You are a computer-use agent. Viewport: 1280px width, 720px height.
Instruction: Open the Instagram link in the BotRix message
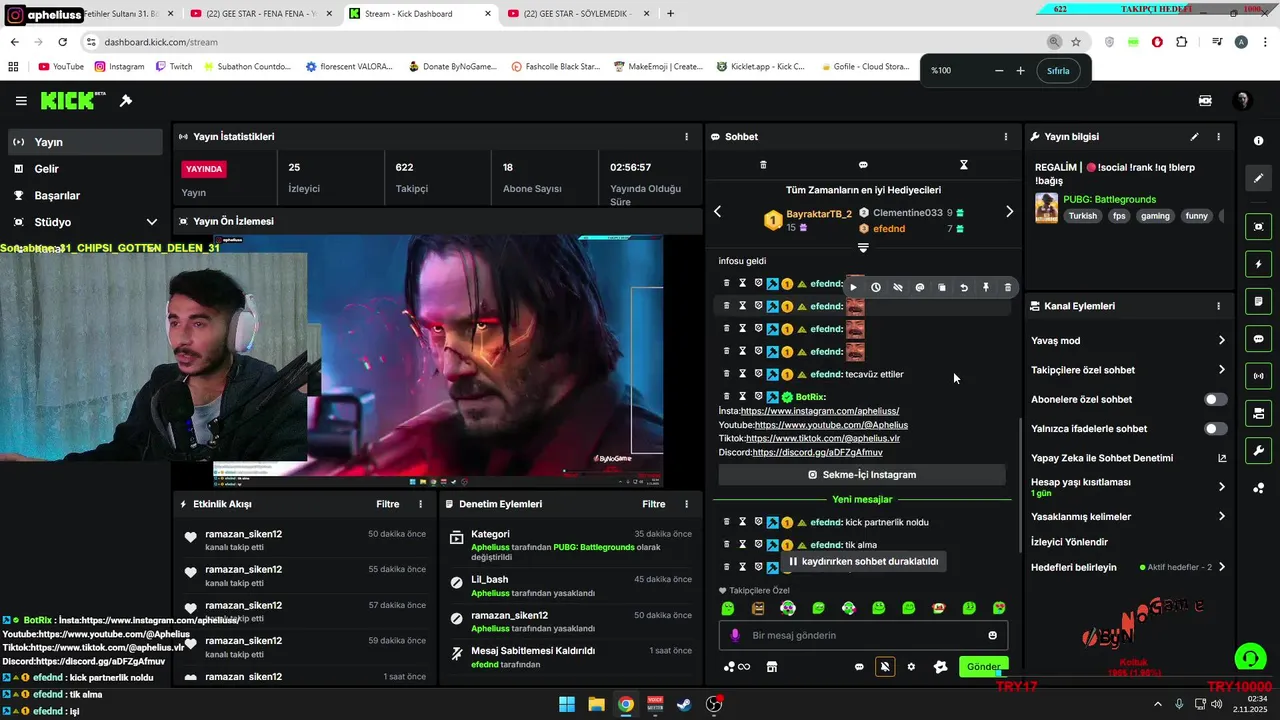820,411
